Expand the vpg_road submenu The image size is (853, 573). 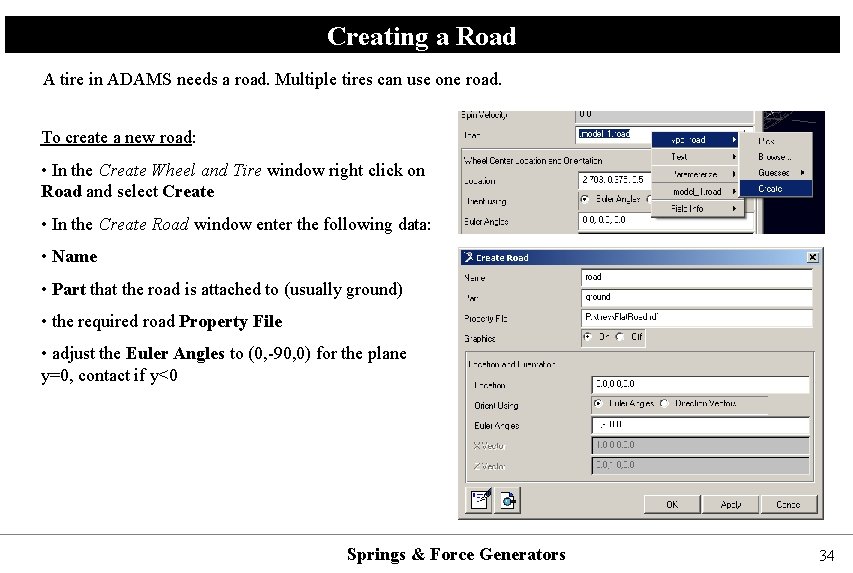pos(695,140)
